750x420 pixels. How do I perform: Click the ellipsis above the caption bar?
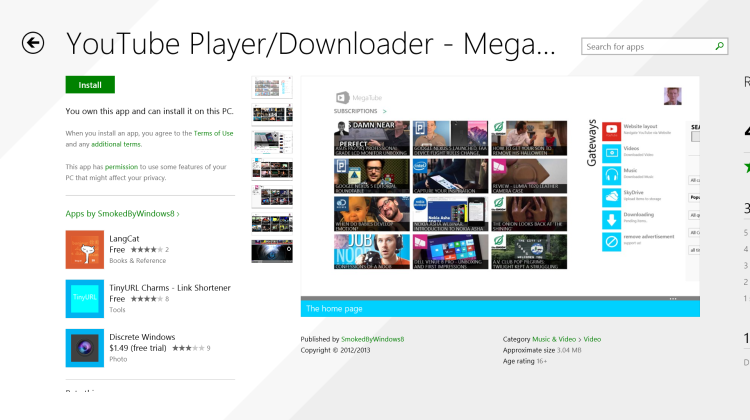[x=673, y=298]
